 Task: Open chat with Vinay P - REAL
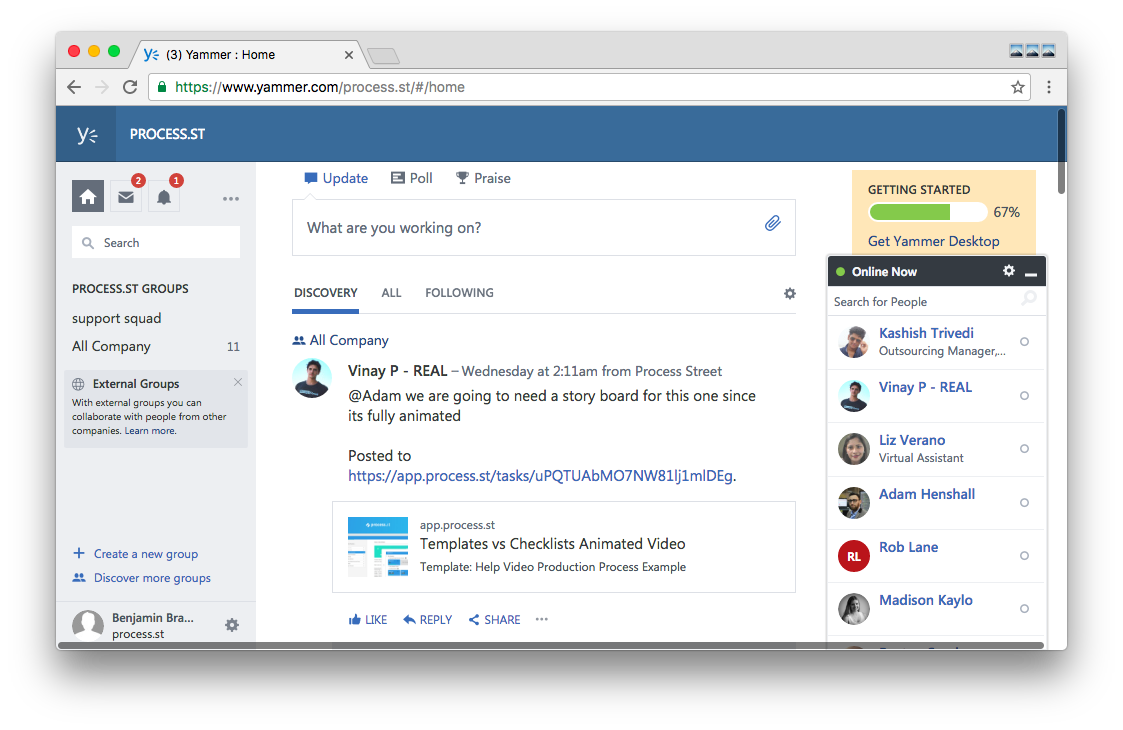(936, 395)
